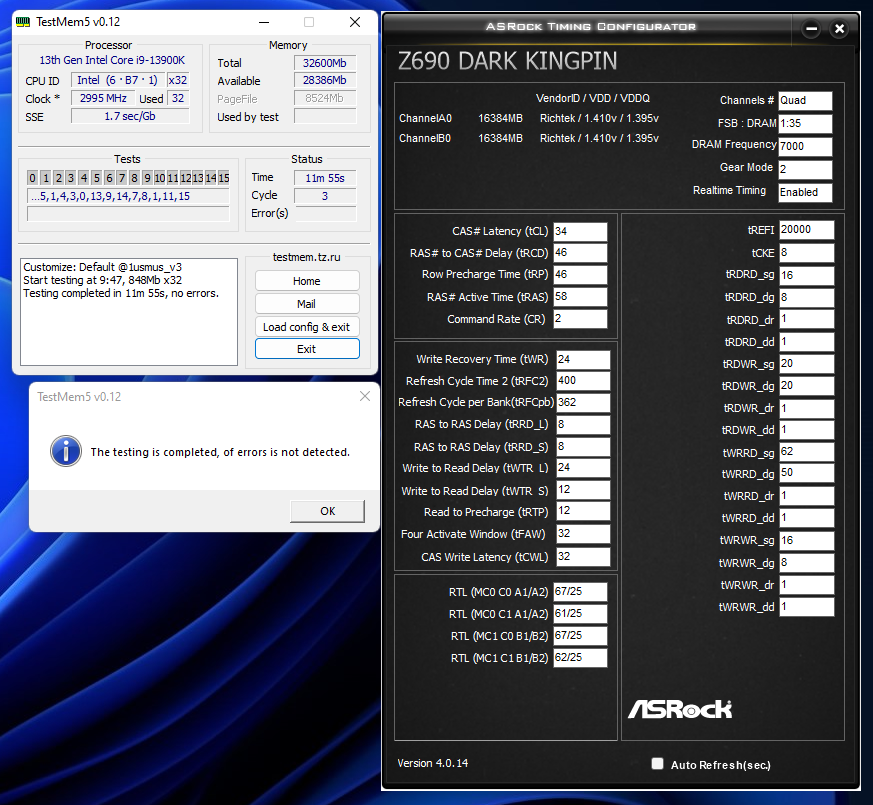Click the tWRWR_sg field showing 16
The image size is (873, 805).
pos(806,541)
